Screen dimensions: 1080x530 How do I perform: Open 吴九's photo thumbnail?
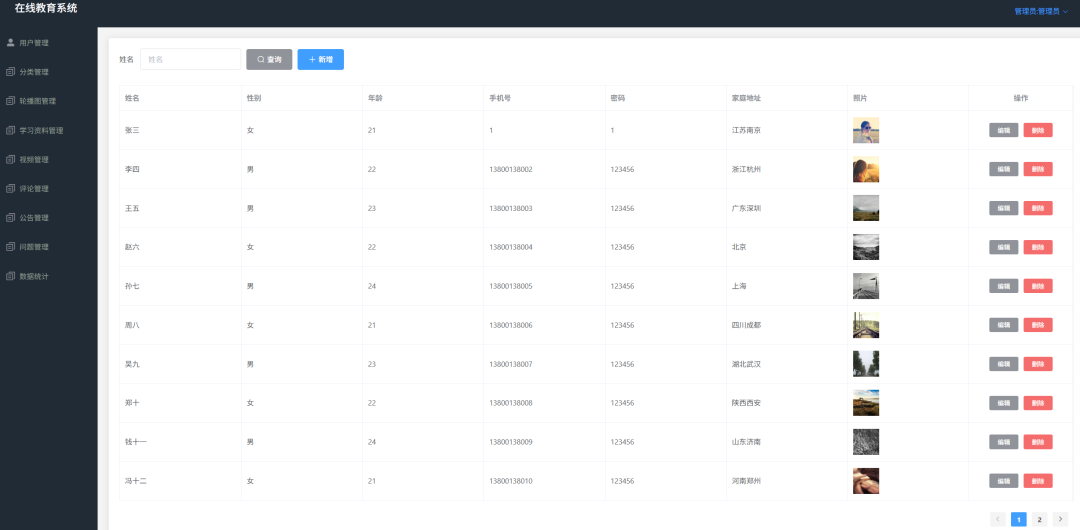click(x=866, y=364)
